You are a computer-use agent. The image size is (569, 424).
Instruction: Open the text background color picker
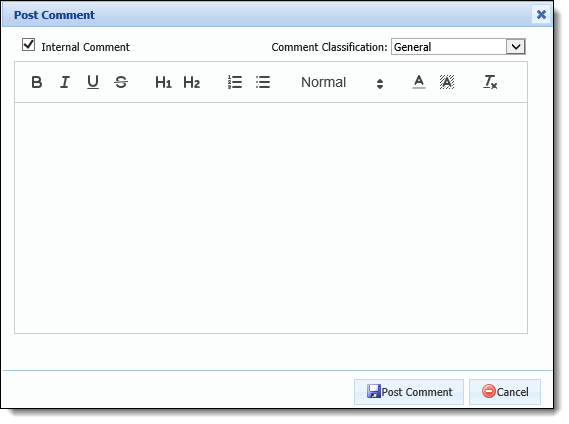(x=447, y=82)
